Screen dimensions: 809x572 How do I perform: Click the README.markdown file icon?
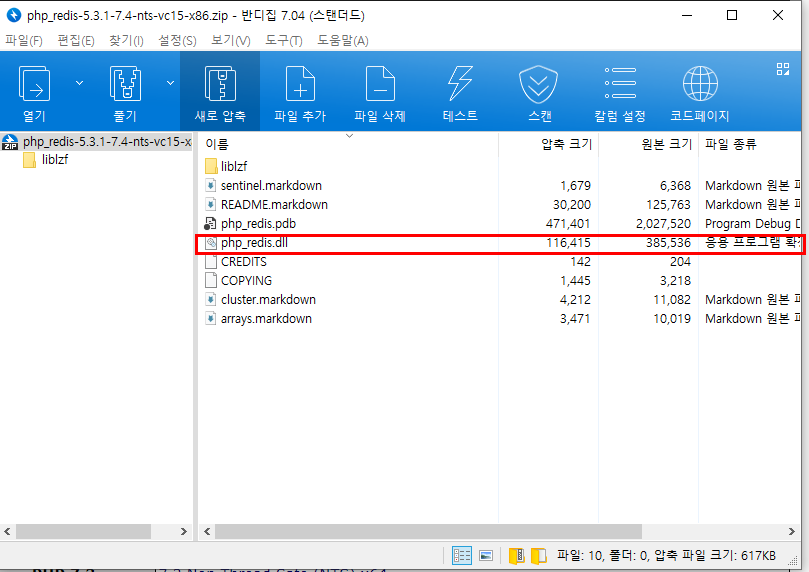(211, 204)
